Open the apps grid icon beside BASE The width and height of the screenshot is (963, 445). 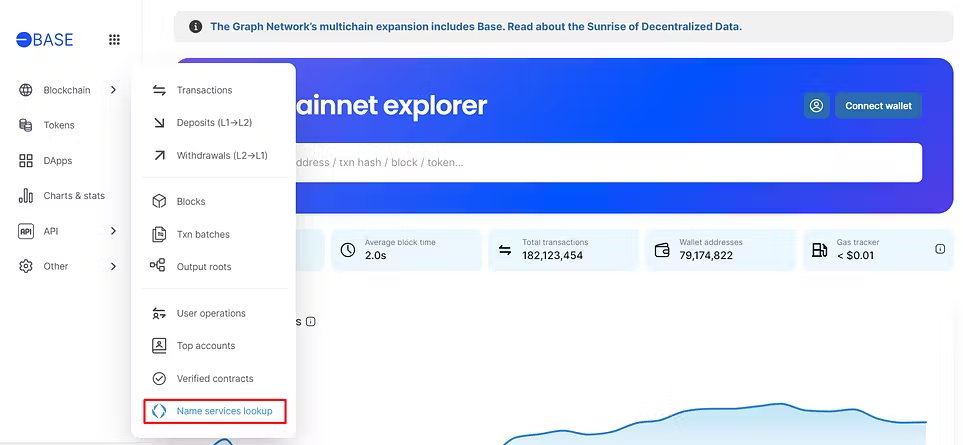(114, 40)
